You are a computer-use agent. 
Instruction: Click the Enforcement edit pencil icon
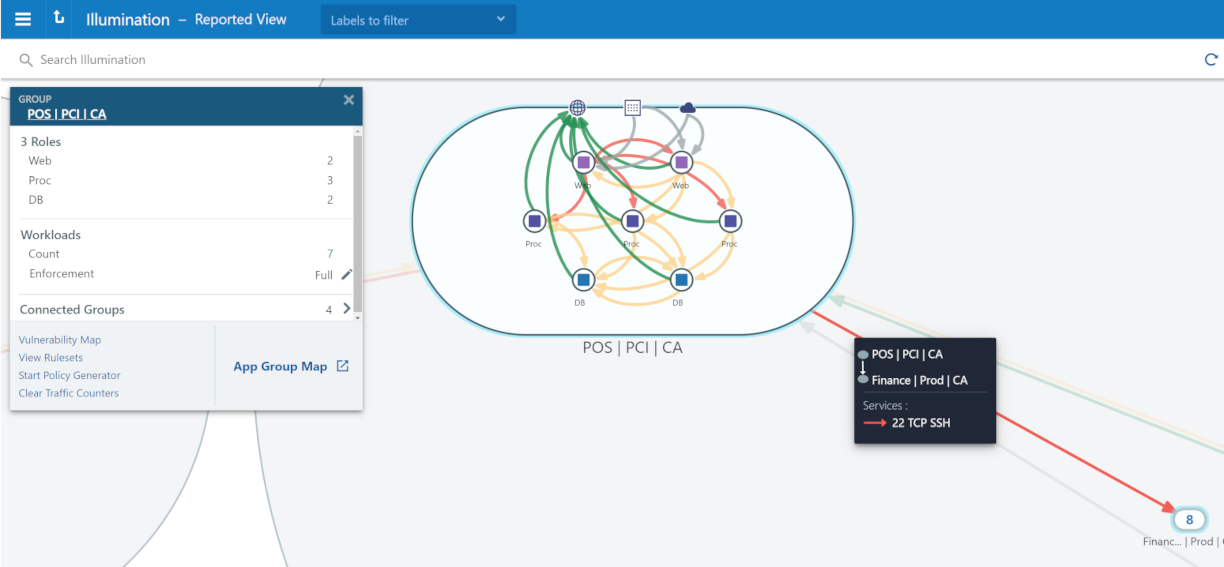347,274
